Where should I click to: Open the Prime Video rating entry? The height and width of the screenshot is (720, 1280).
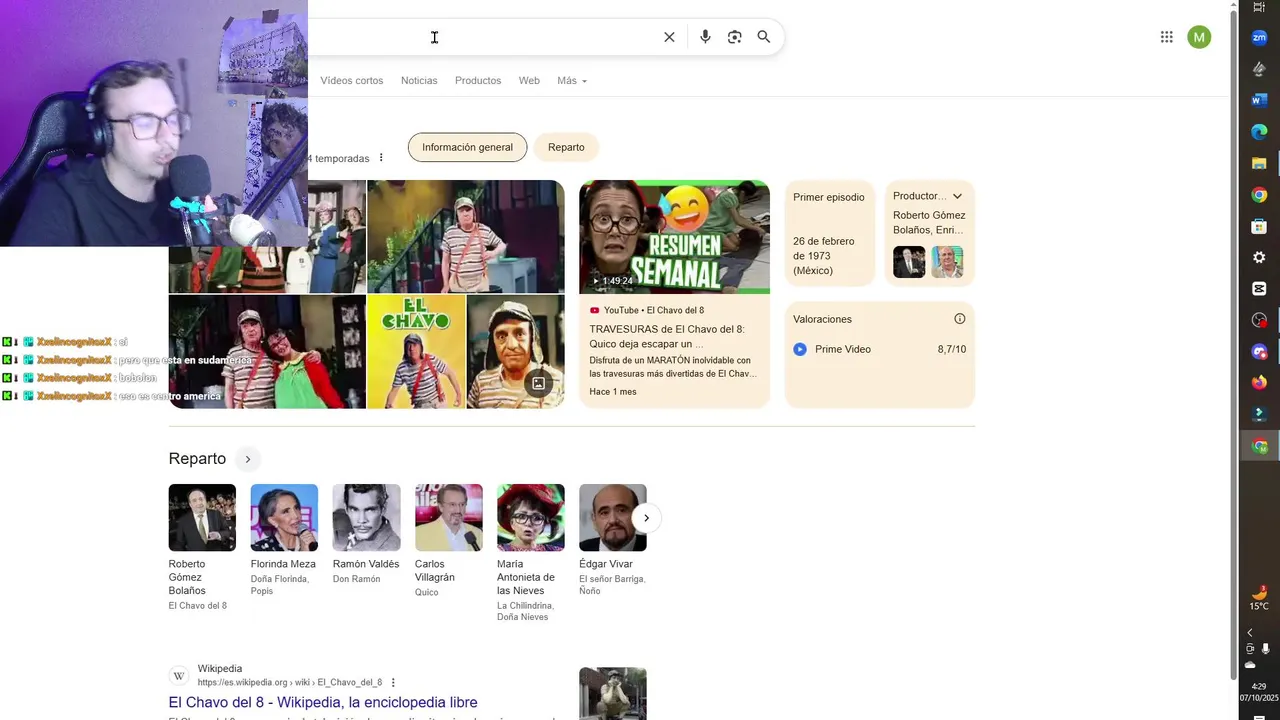click(880, 349)
